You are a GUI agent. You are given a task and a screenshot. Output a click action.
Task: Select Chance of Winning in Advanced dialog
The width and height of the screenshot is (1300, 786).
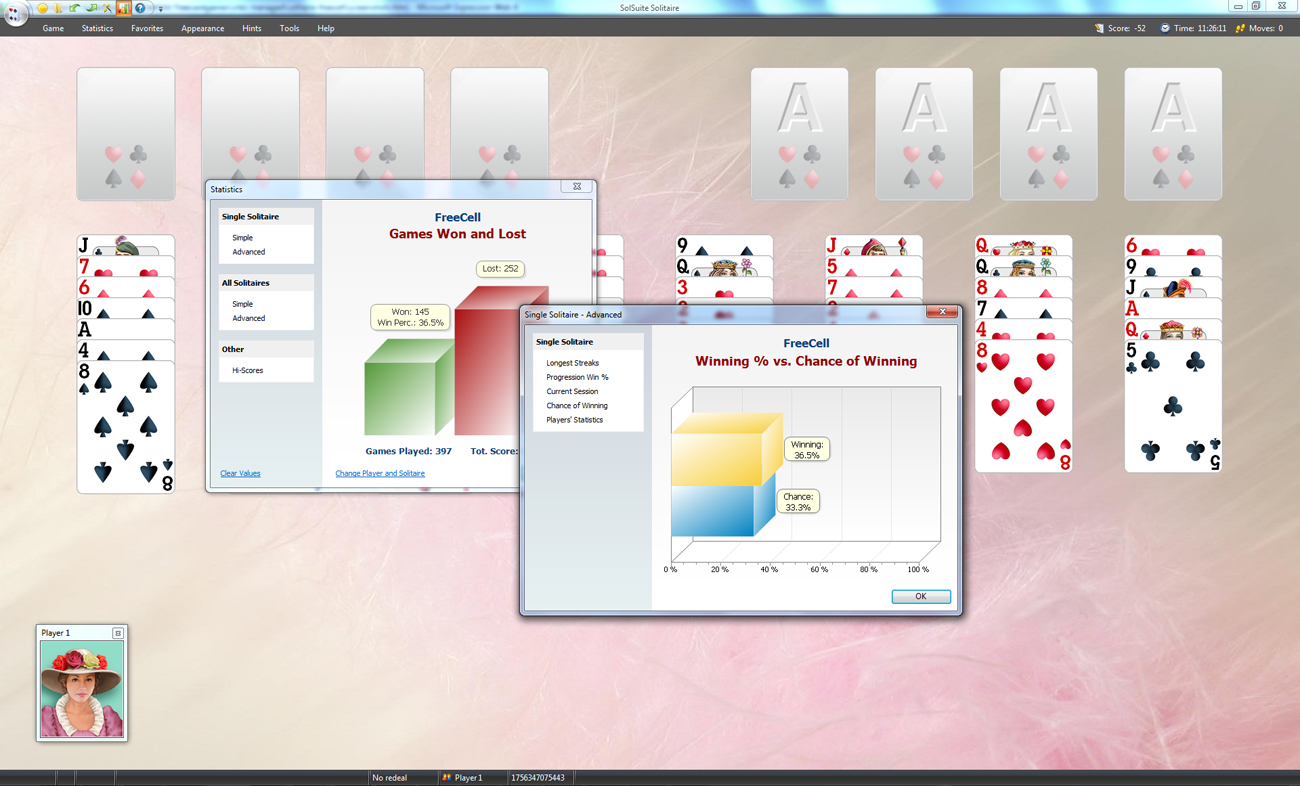pos(577,405)
